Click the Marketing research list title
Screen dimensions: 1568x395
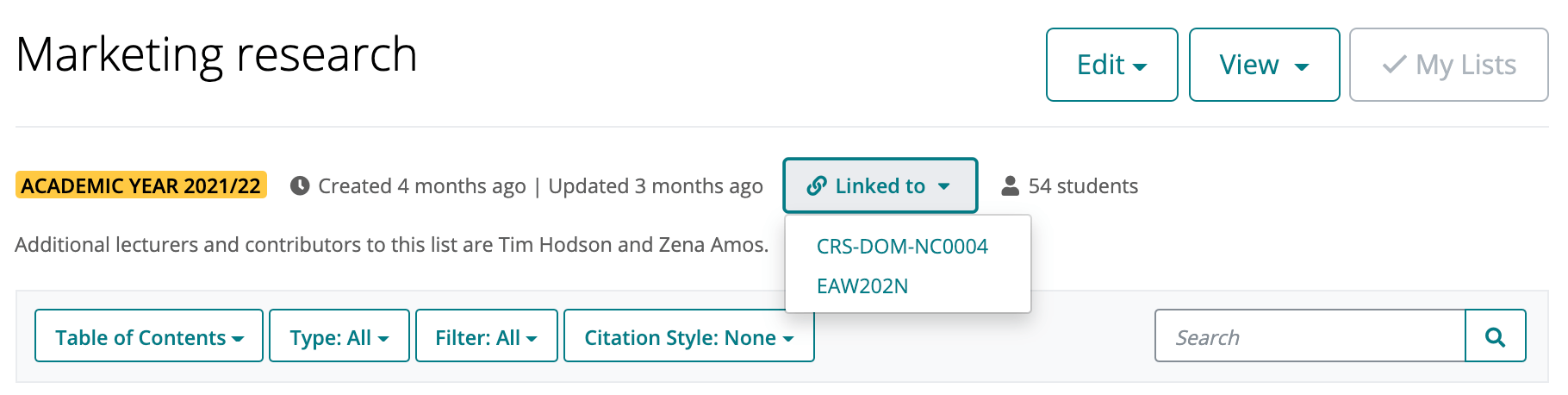click(x=216, y=54)
